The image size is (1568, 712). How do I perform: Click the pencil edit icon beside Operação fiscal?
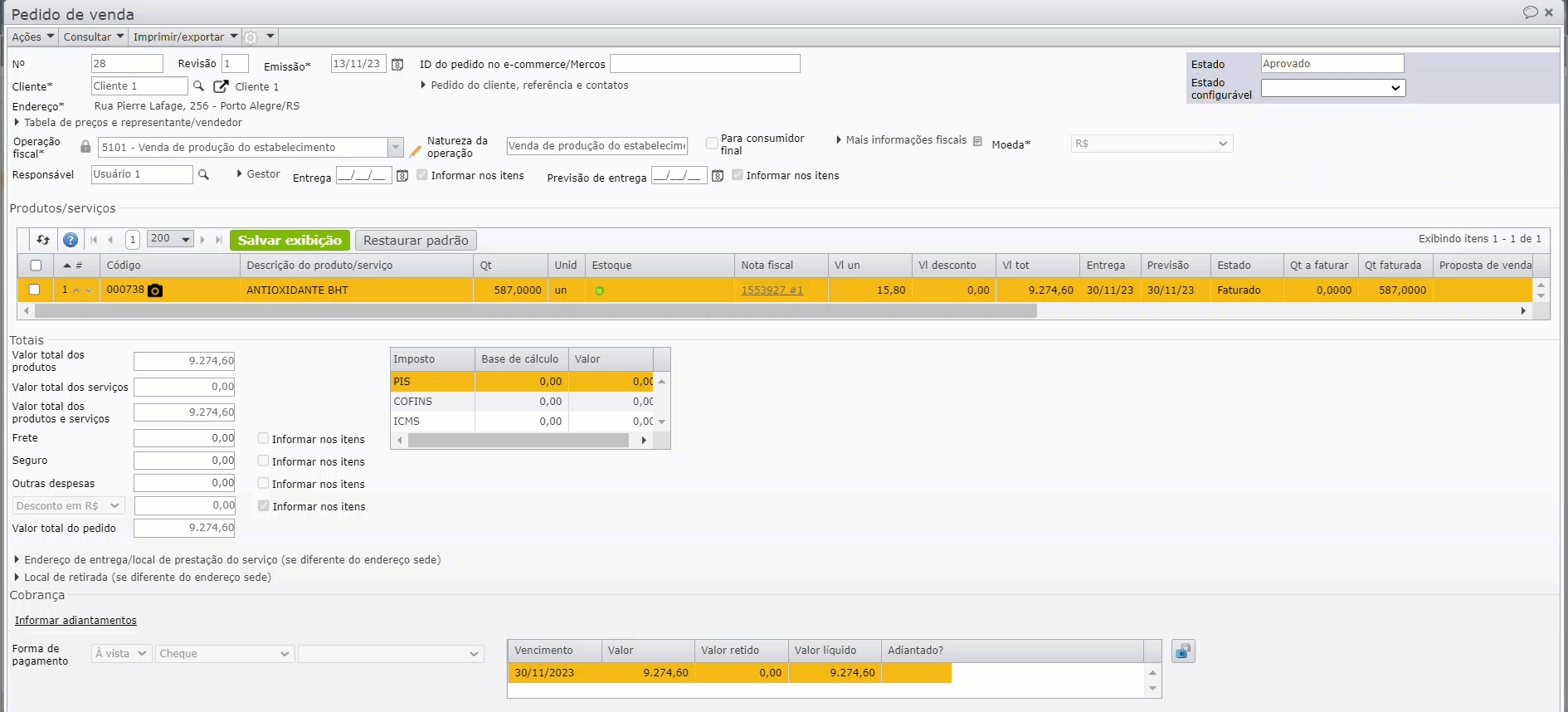point(416,150)
